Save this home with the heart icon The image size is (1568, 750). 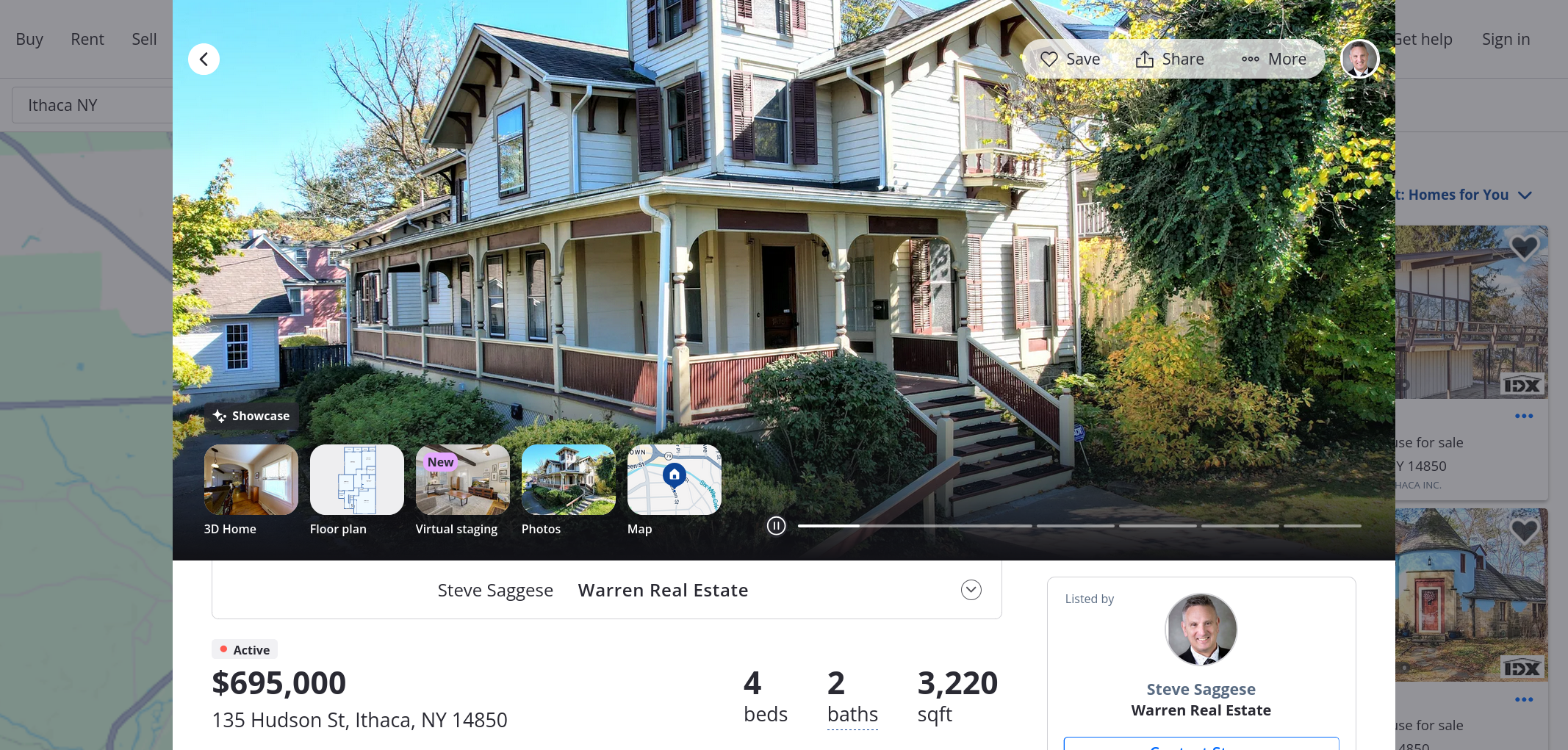(x=1070, y=60)
